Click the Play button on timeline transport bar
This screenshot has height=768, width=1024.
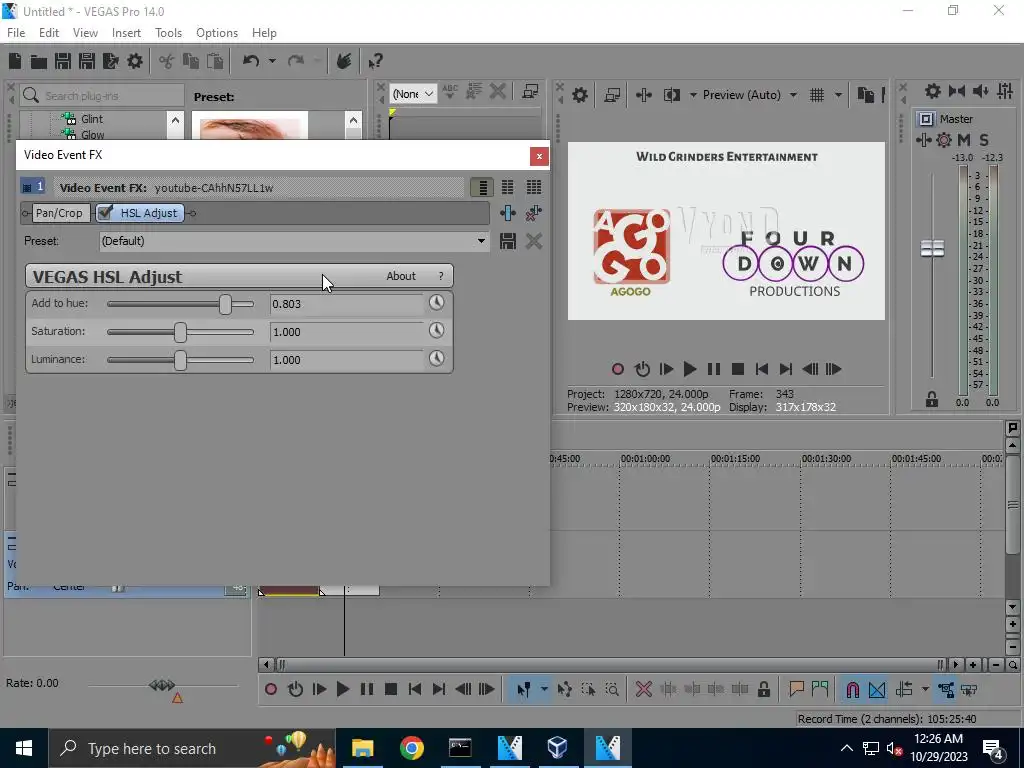click(342, 689)
